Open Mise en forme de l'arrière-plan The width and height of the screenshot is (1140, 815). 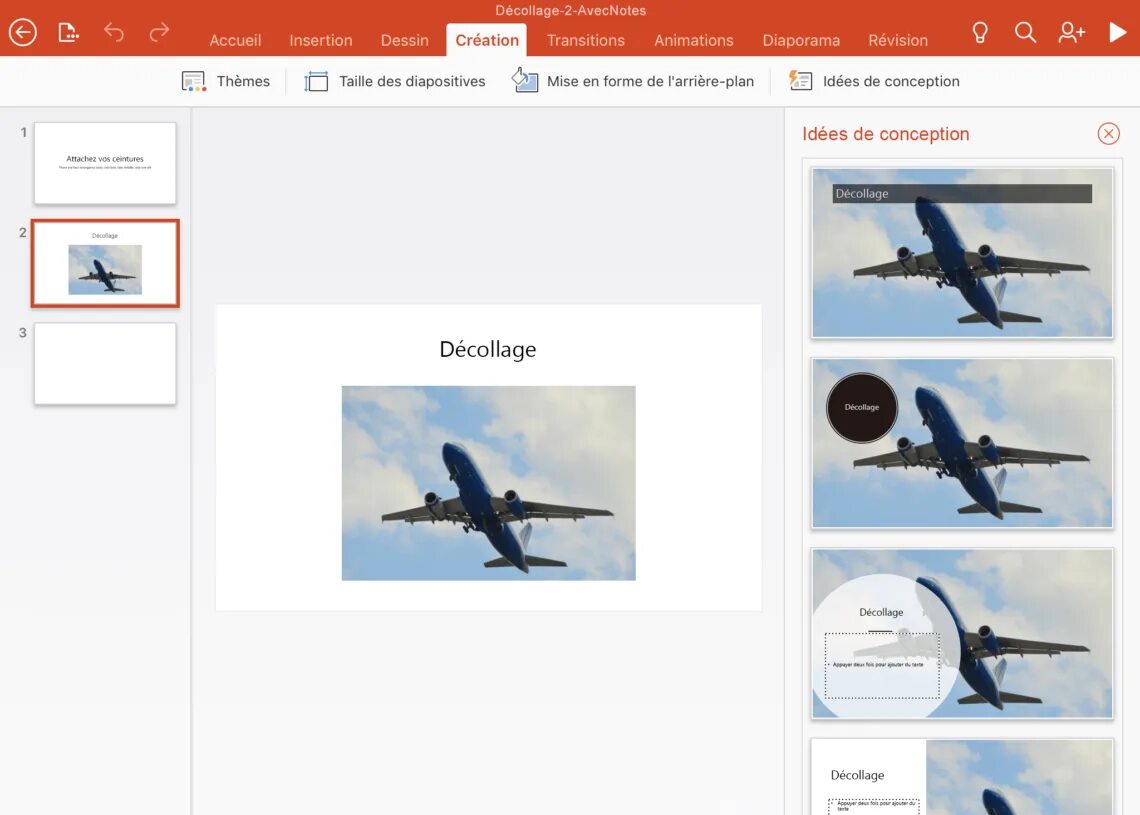click(650, 81)
